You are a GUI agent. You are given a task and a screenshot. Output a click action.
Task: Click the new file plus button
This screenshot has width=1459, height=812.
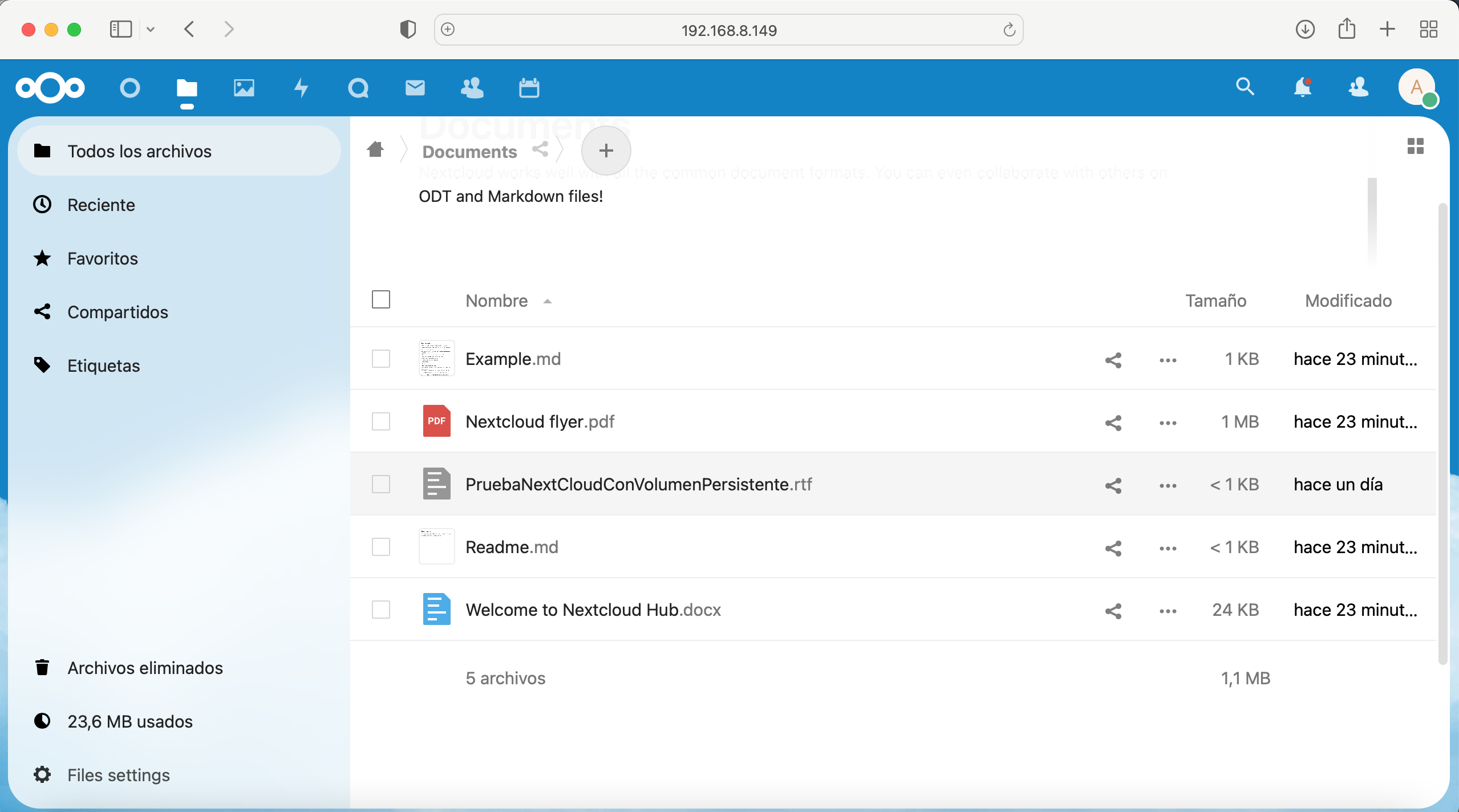[606, 151]
